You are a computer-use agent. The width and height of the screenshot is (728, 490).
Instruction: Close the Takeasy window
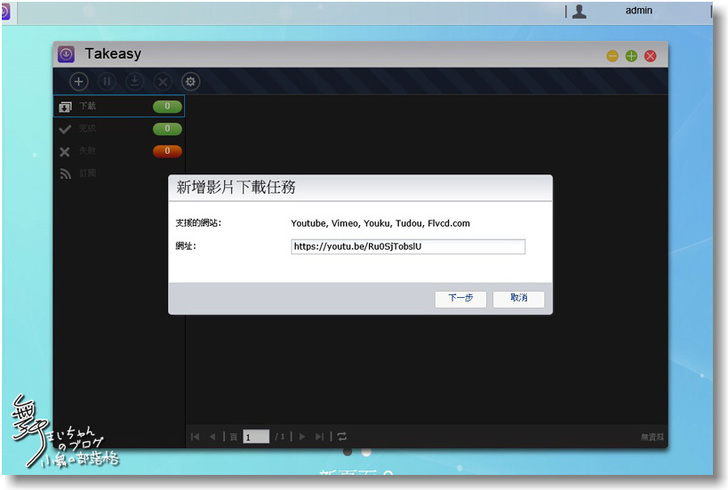(650, 56)
